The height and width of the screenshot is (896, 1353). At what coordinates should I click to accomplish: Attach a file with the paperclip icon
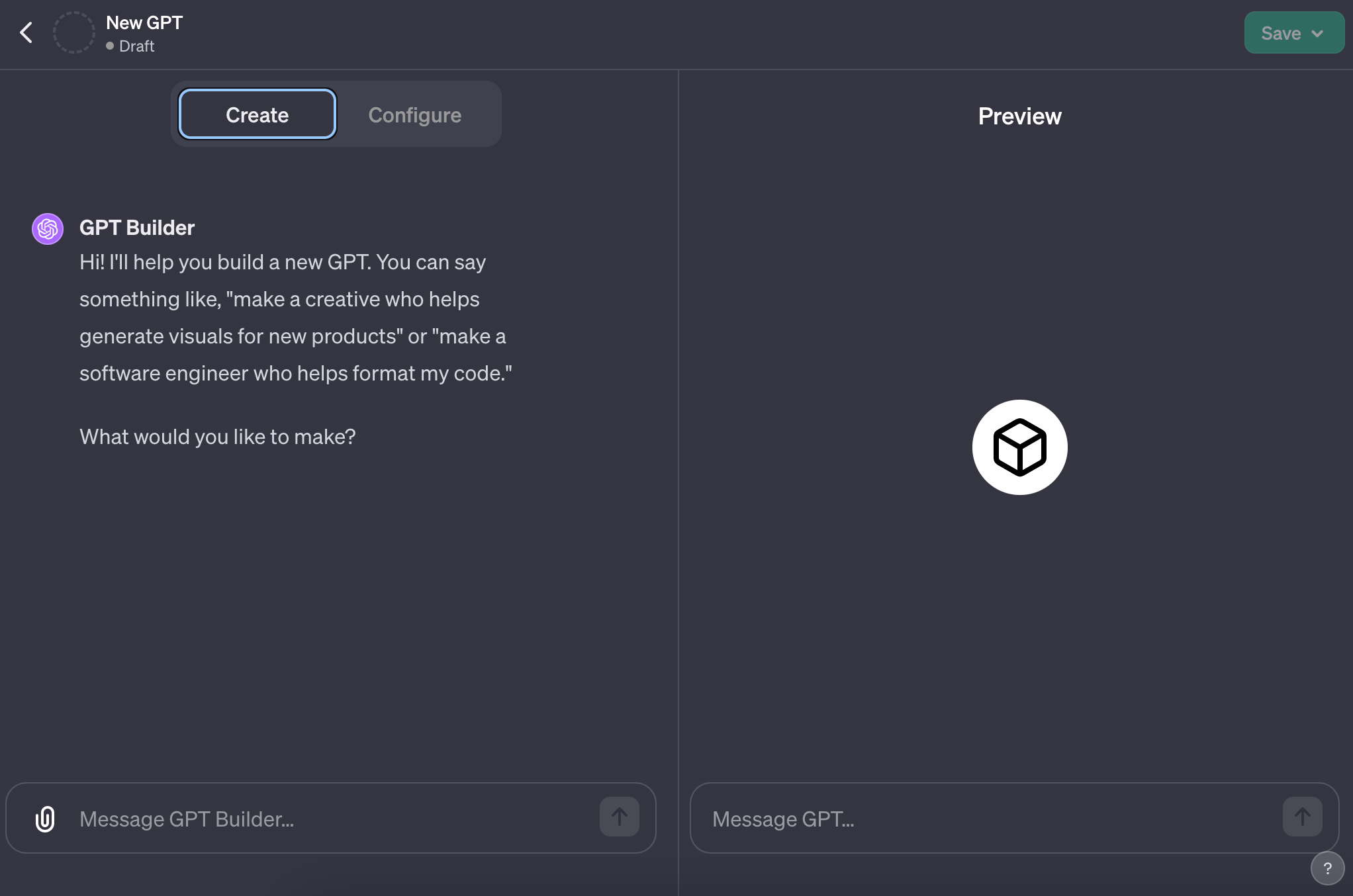45,819
